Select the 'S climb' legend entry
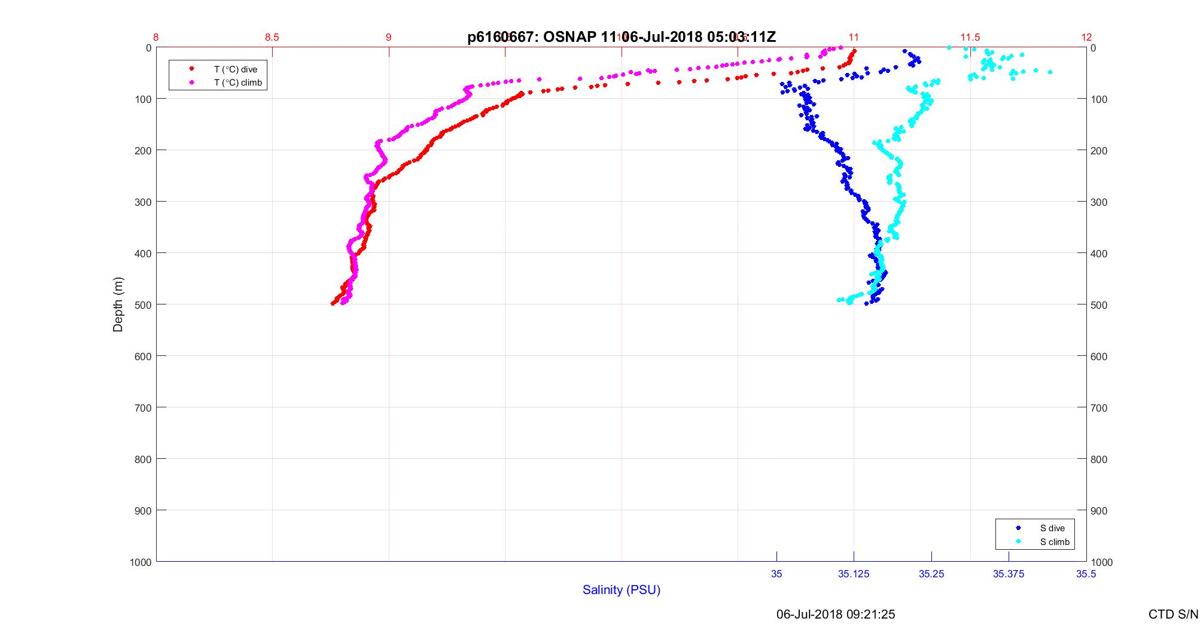 [1055, 541]
